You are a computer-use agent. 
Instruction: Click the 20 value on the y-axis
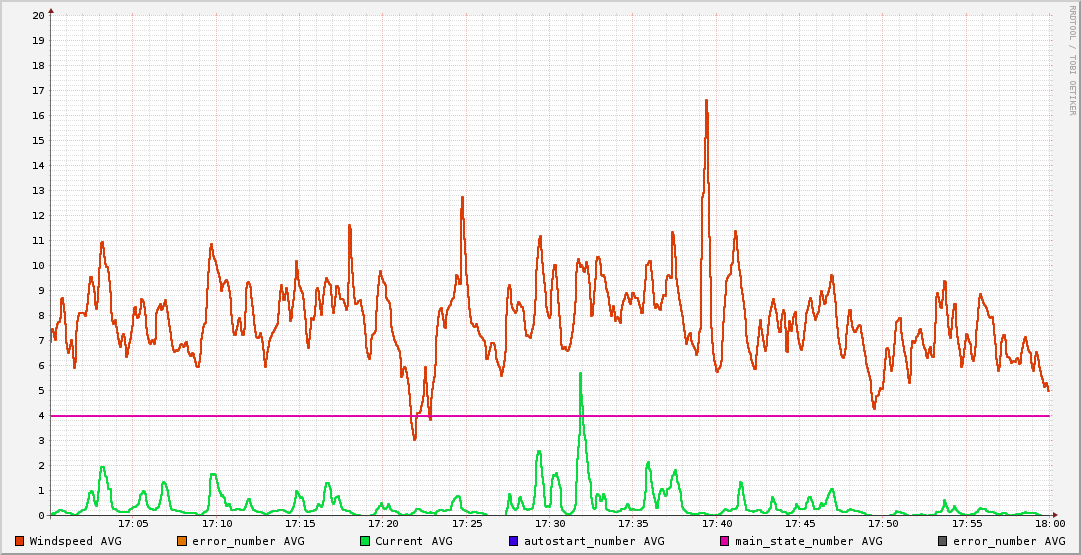pyautogui.click(x=38, y=16)
